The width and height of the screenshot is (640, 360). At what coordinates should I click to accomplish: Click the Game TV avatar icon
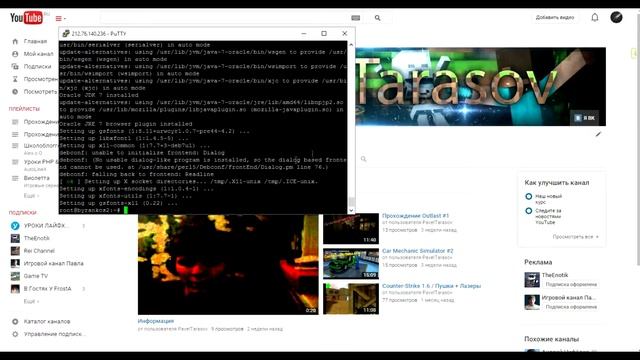(15, 276)
